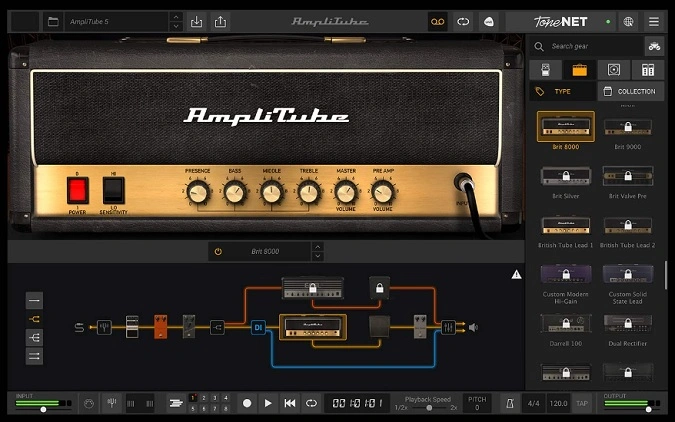Click the gear shop icon beside search
Viewport: 675px width, 422px height.
tap(654, 46)
